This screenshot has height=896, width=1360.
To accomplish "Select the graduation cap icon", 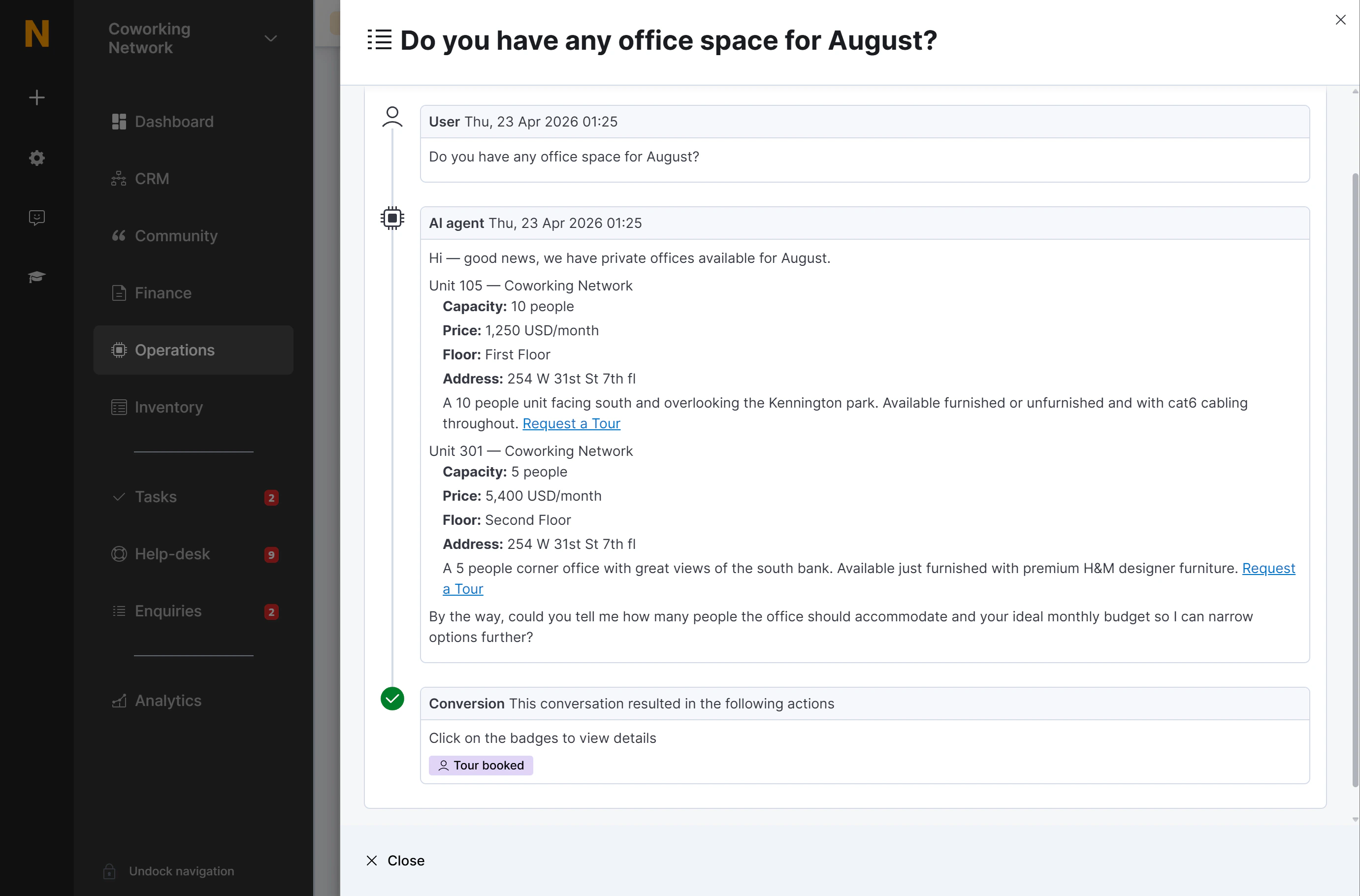I will pos(36,277).
